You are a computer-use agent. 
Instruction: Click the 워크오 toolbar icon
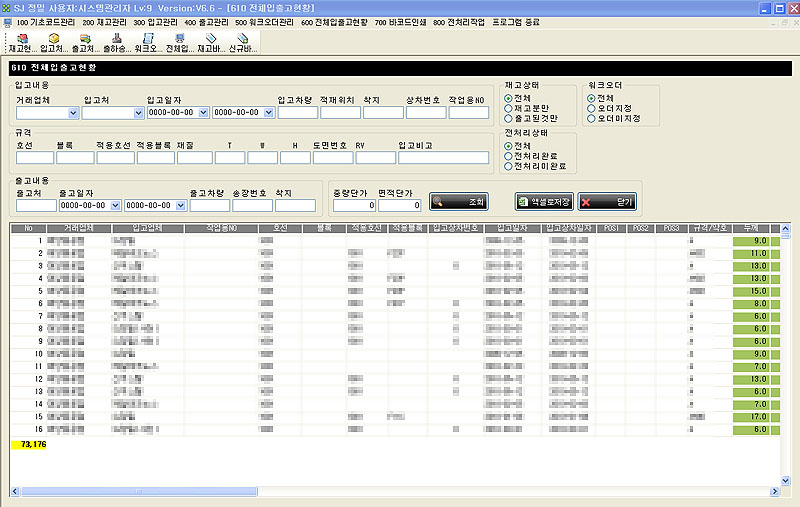coord(147,42)
